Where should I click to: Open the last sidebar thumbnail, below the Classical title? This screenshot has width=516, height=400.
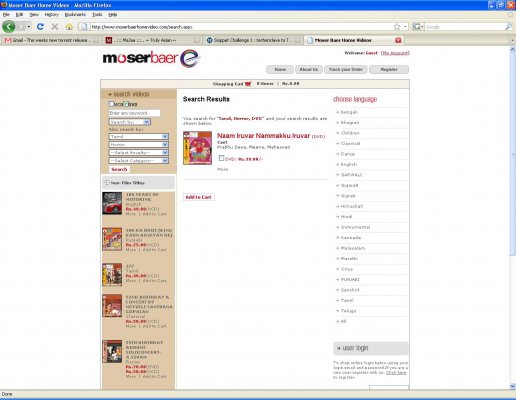point(112,351)
